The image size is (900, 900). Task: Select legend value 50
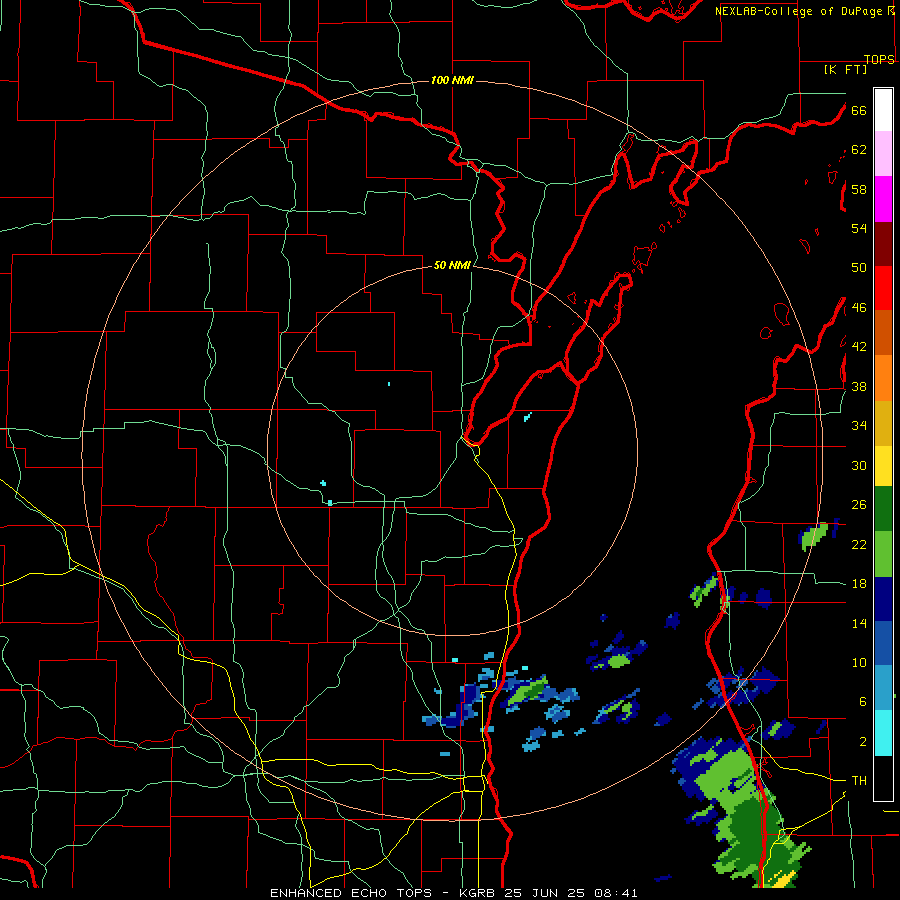tap(859, 267)
